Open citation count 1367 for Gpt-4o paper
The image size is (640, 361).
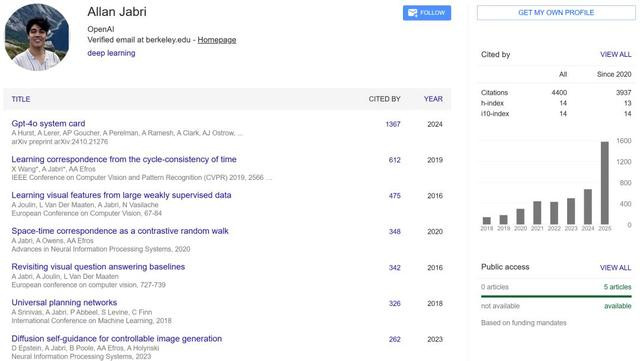tap(393, 124)
